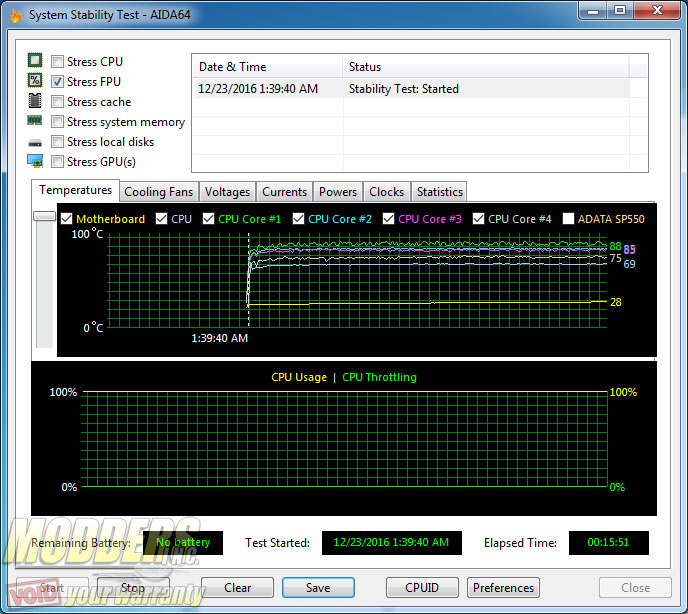688x614 pixels.
Task: Click the Date & Time column header
Action: tap(267, 67)
